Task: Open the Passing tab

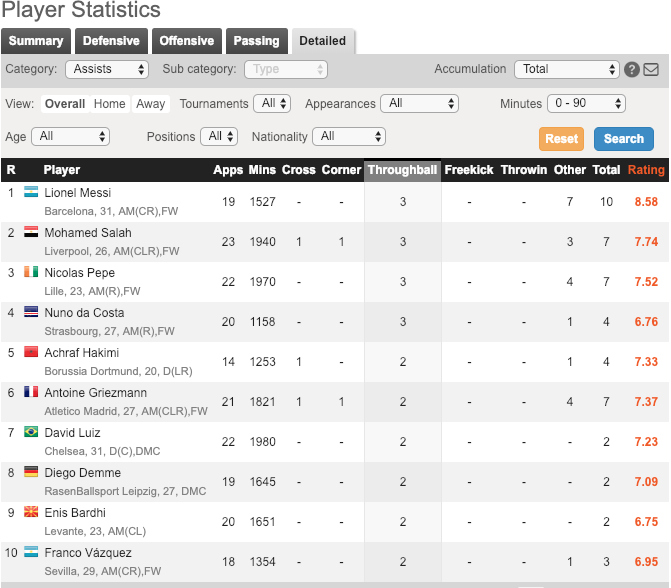Action: [x=256, y=41]
